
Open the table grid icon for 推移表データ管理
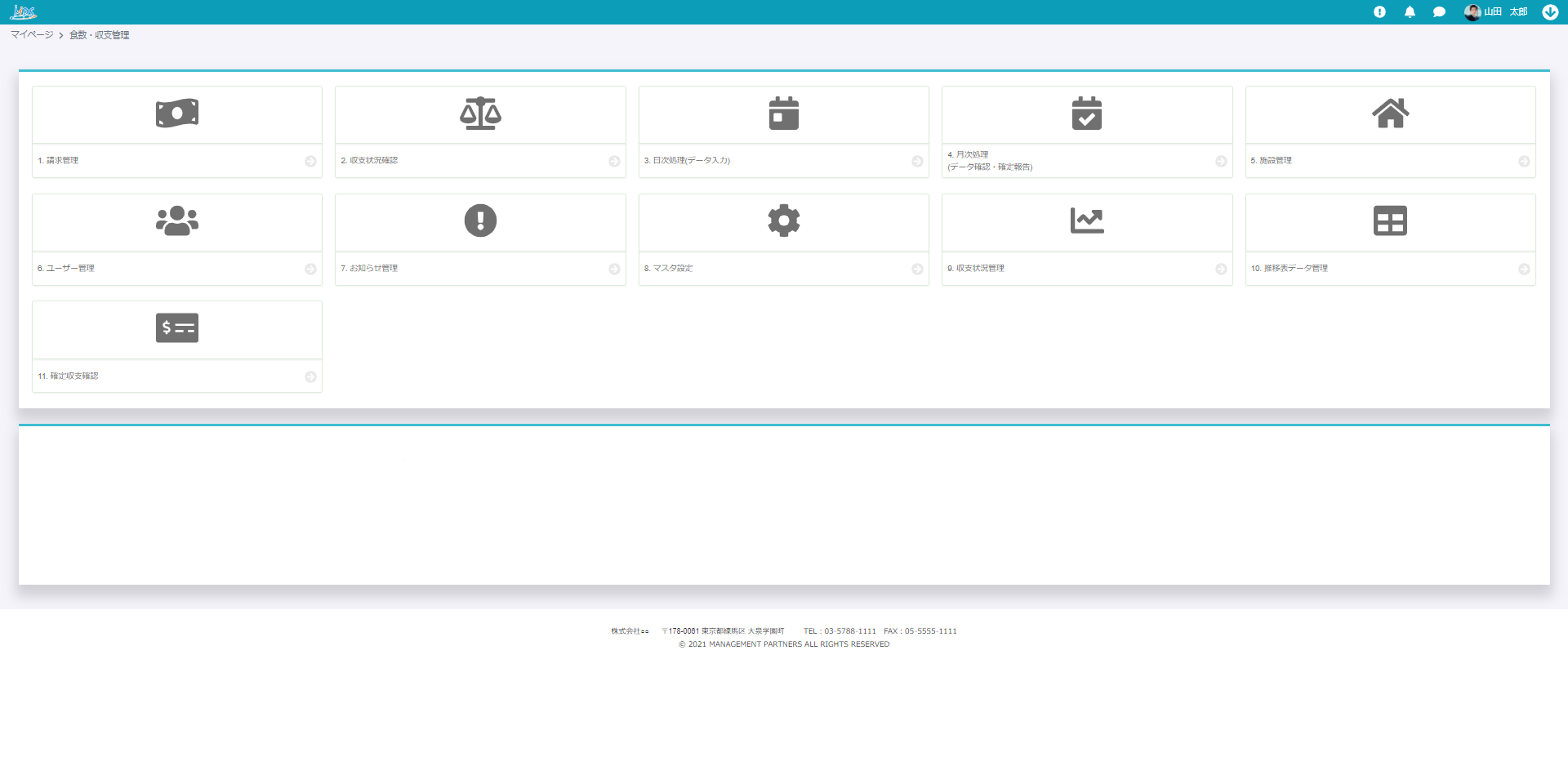1390,220
